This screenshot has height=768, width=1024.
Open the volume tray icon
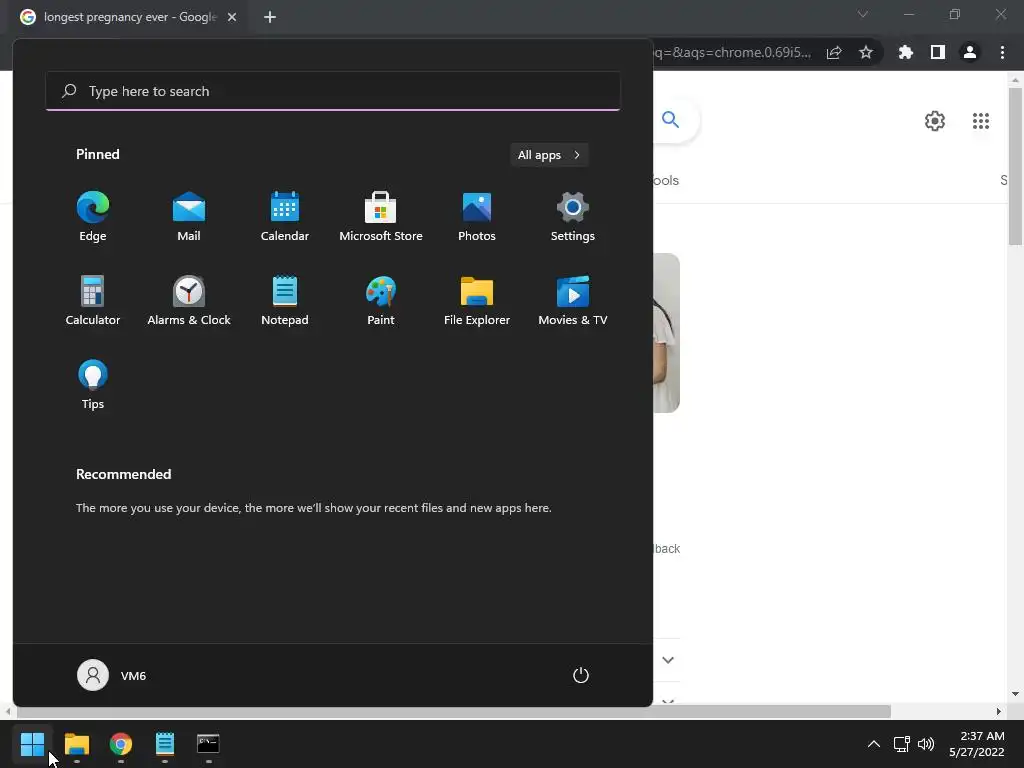pos(926,744)
